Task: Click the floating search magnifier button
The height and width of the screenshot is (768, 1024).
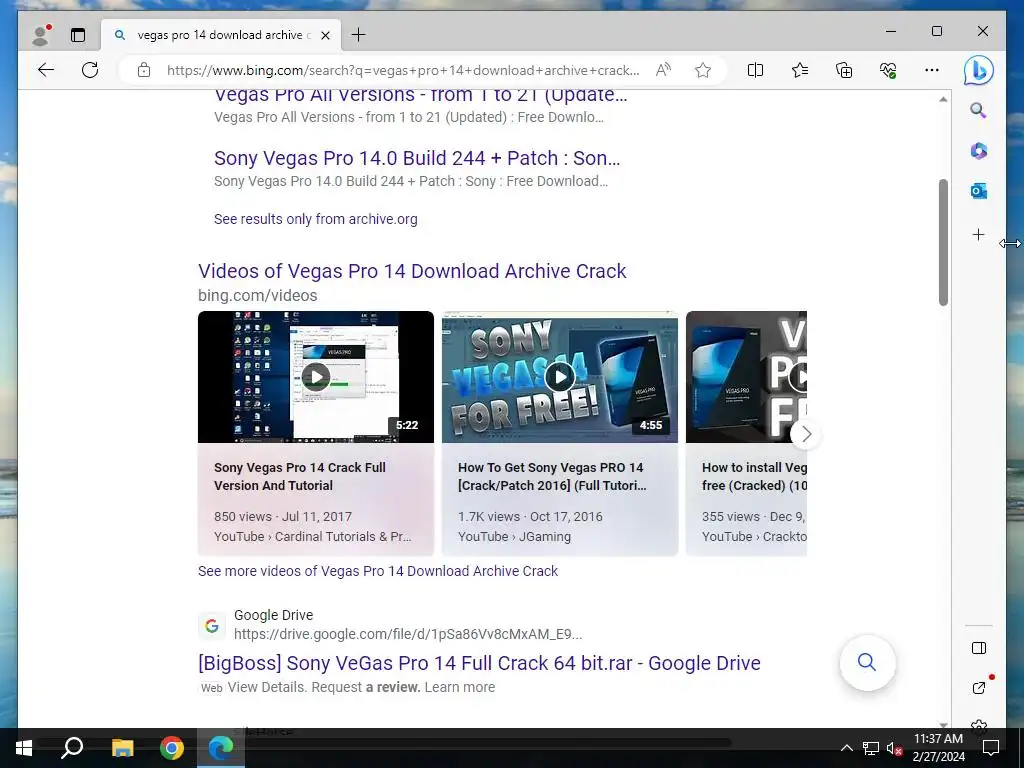Action: [x=867, y=662]
